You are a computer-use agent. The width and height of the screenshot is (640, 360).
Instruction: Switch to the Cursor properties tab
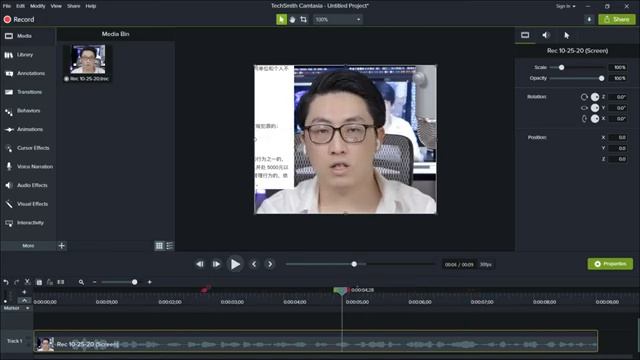567,36
